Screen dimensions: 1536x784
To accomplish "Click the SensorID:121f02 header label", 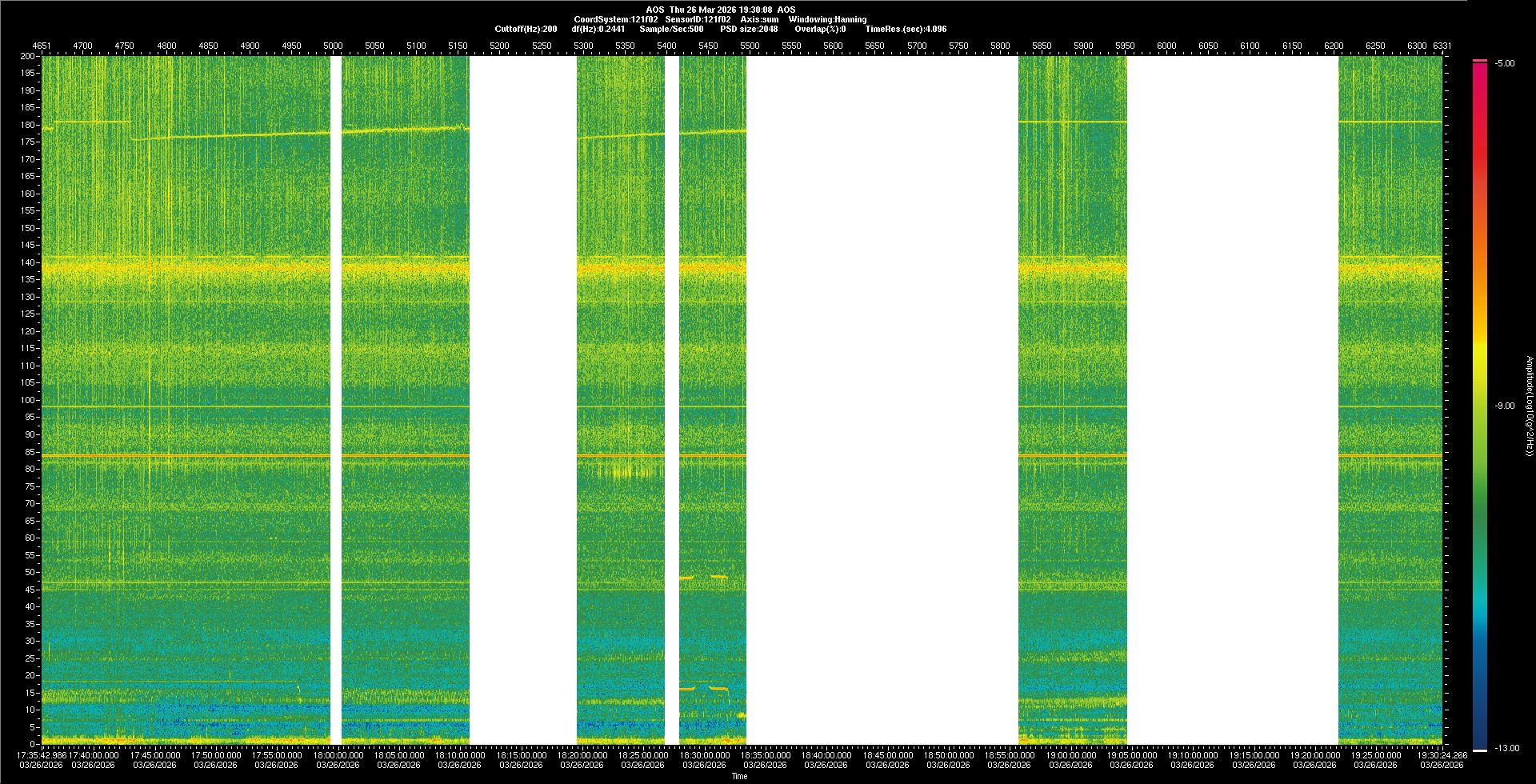I will (x=698, y=19).
